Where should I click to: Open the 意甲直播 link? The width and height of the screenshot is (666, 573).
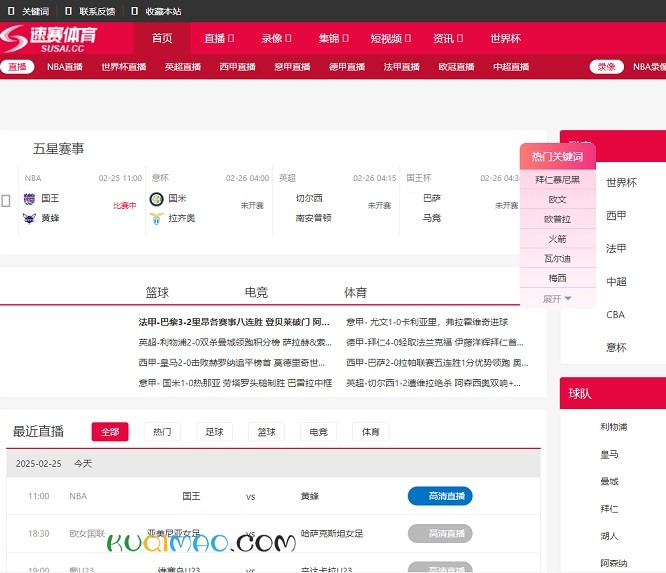(292, 67)
